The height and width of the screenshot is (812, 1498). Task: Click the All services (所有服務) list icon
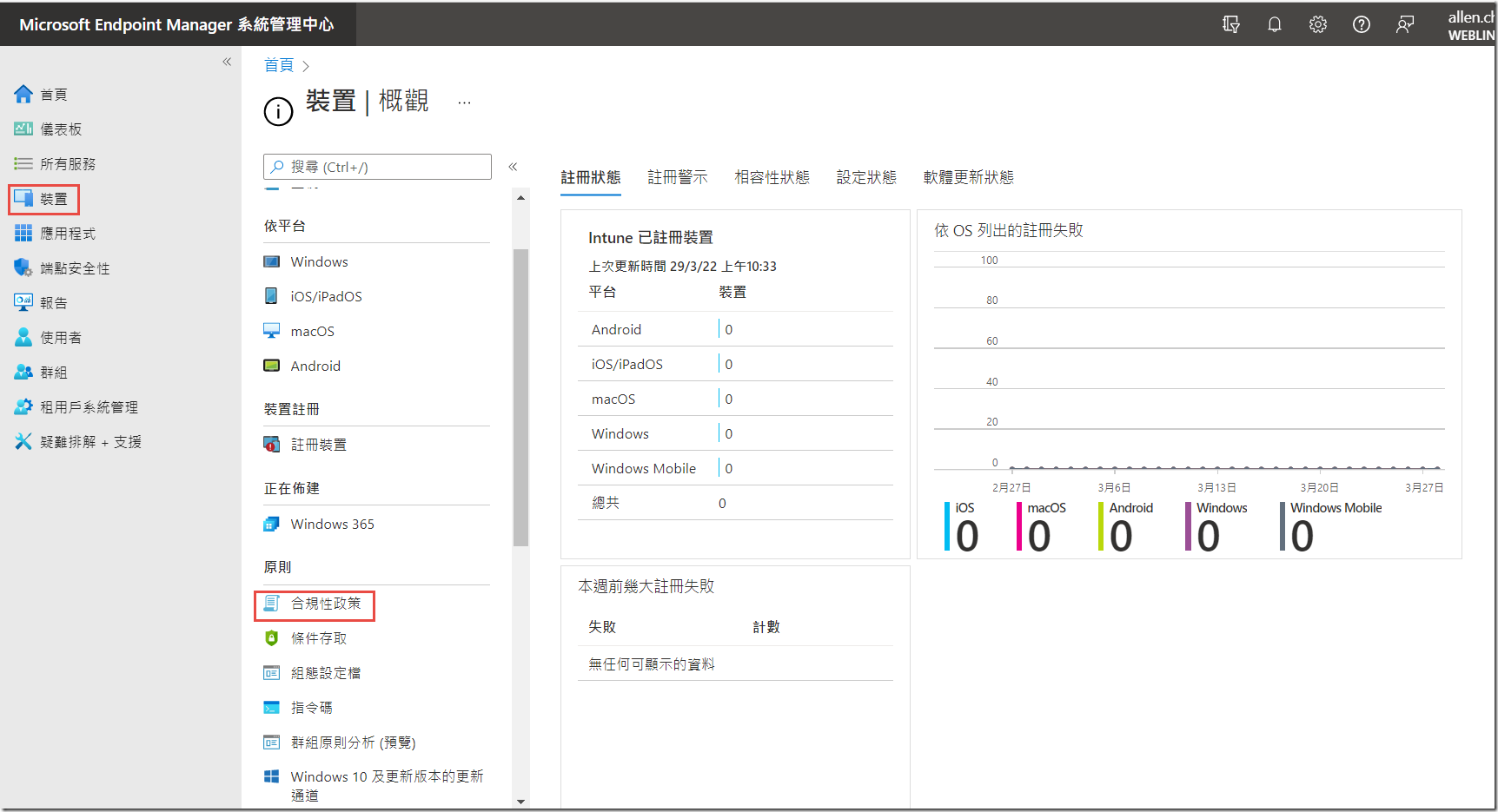pos(23,163)
